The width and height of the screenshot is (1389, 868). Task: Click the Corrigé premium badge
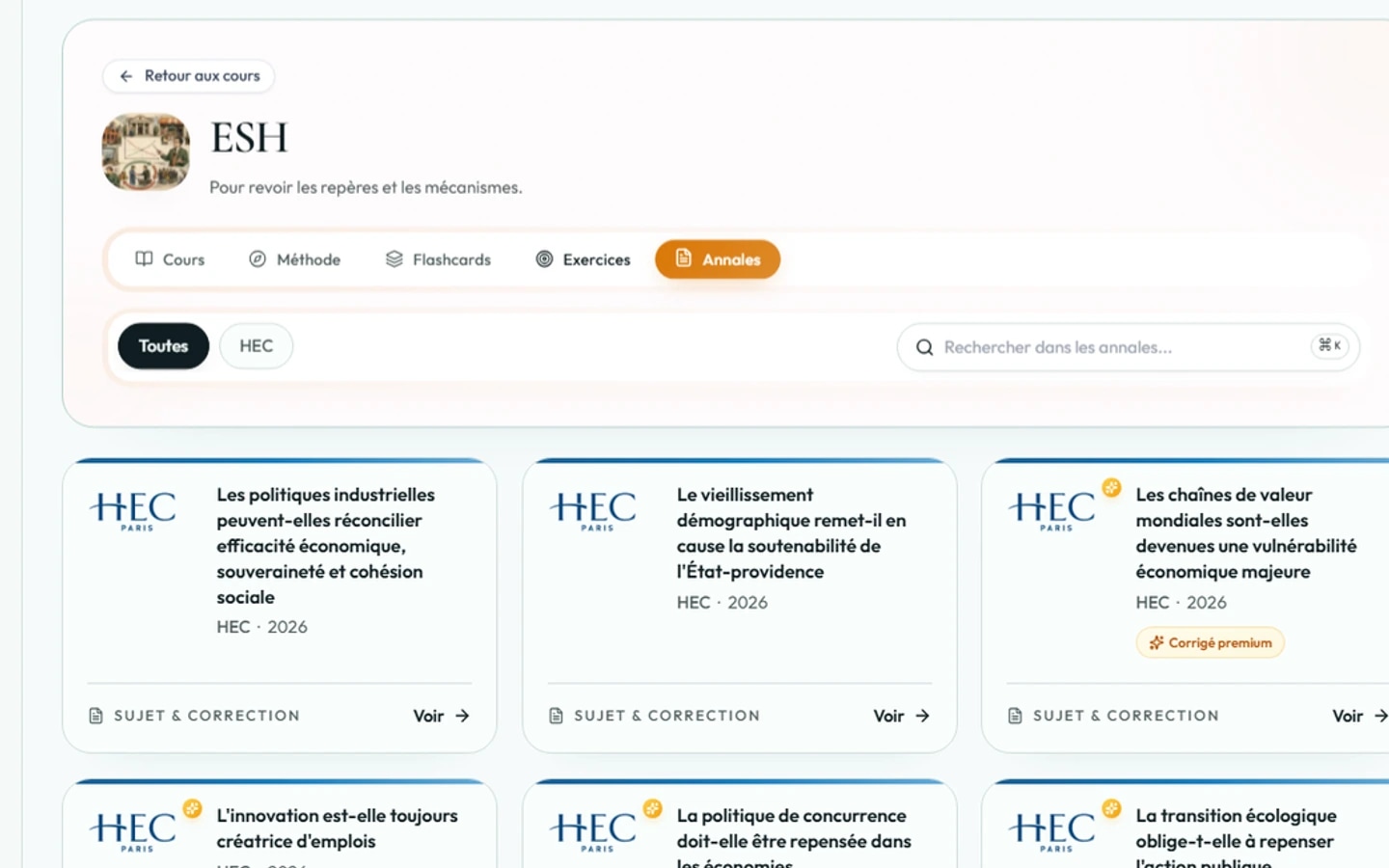[x=1211, y=642]
